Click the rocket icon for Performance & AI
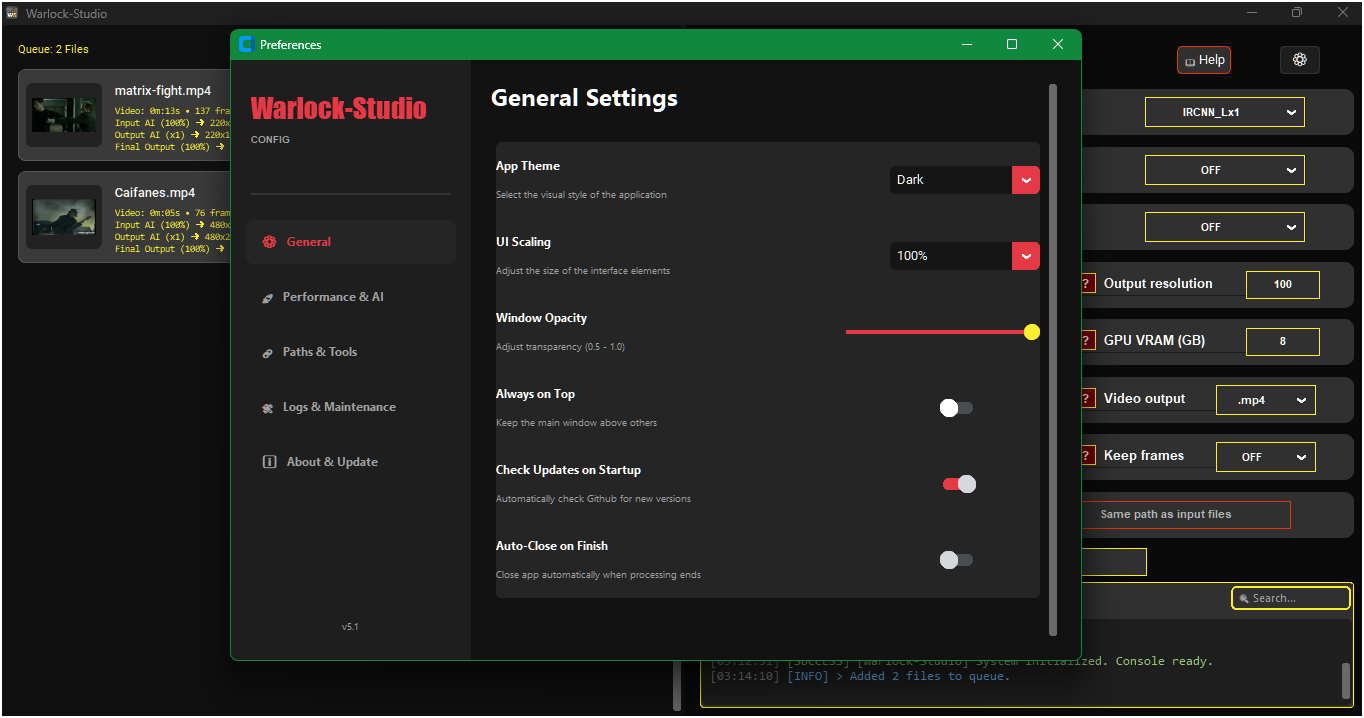Screen dimensions: 1364x718 267,298
